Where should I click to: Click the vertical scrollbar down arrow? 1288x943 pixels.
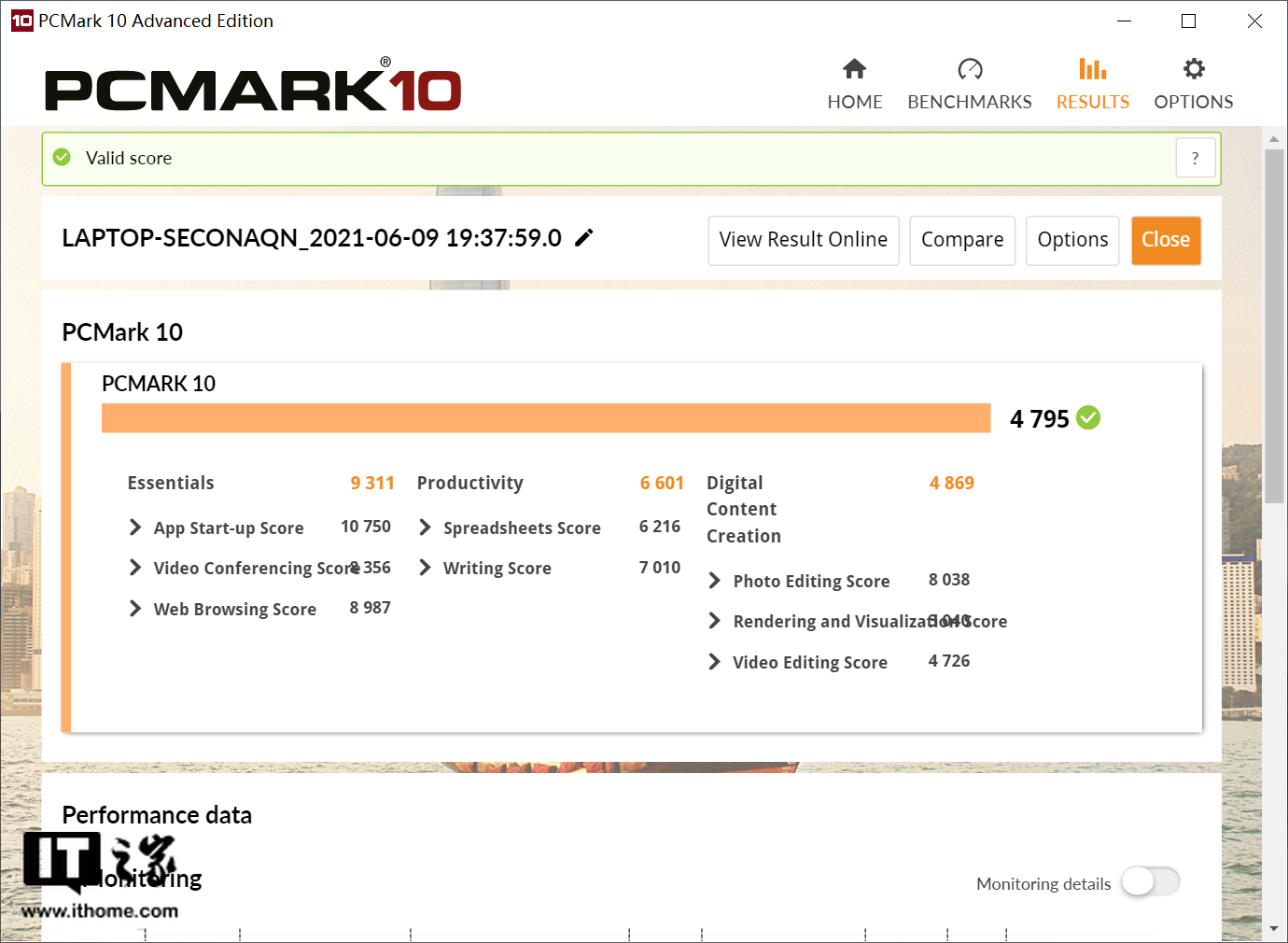[x=1274, y=929]
